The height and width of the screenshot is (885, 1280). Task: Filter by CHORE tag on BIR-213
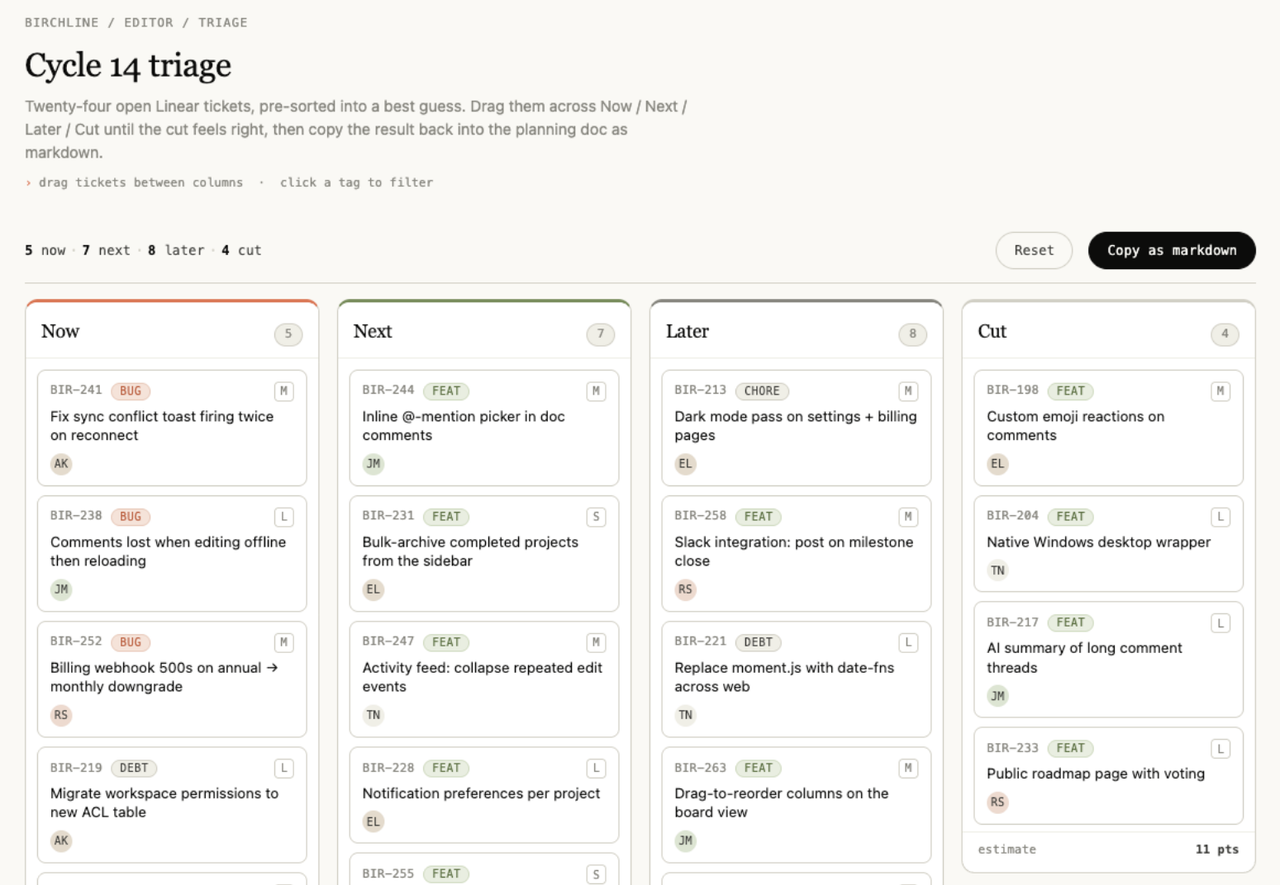[x=761, y=391]
